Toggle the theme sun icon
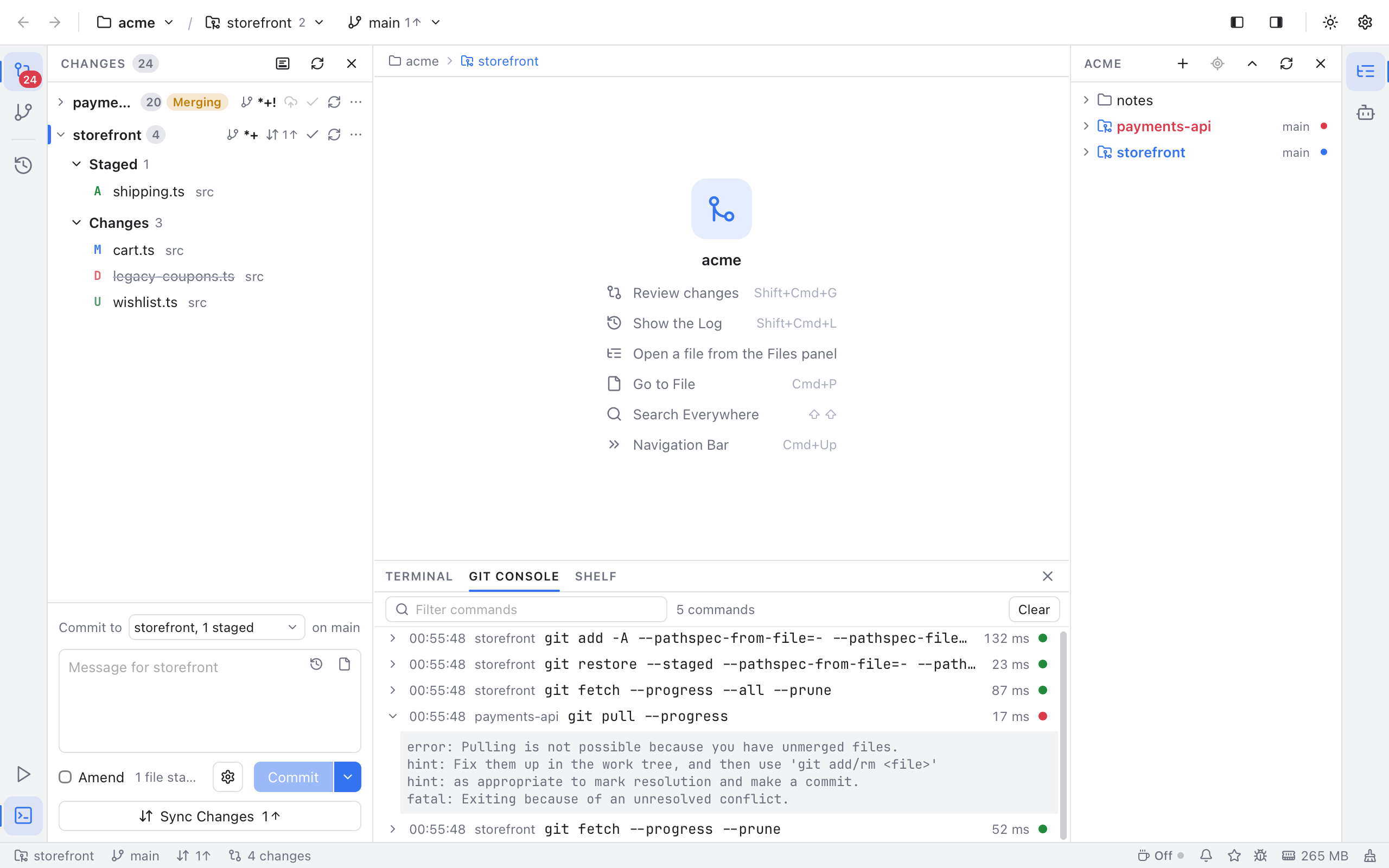 pyautogui.click(x=1330, y=22)
